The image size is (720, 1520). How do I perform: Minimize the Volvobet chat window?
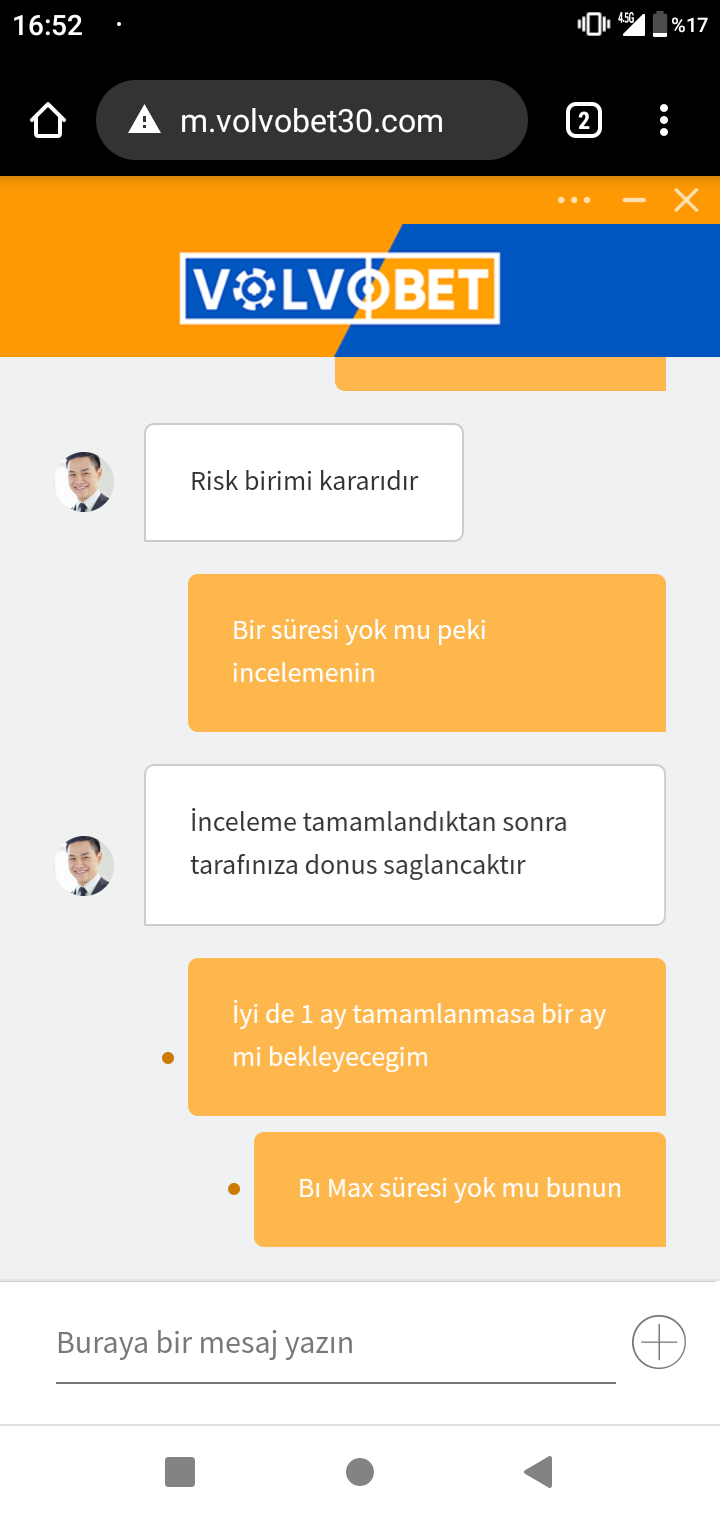tap(634, 200)
